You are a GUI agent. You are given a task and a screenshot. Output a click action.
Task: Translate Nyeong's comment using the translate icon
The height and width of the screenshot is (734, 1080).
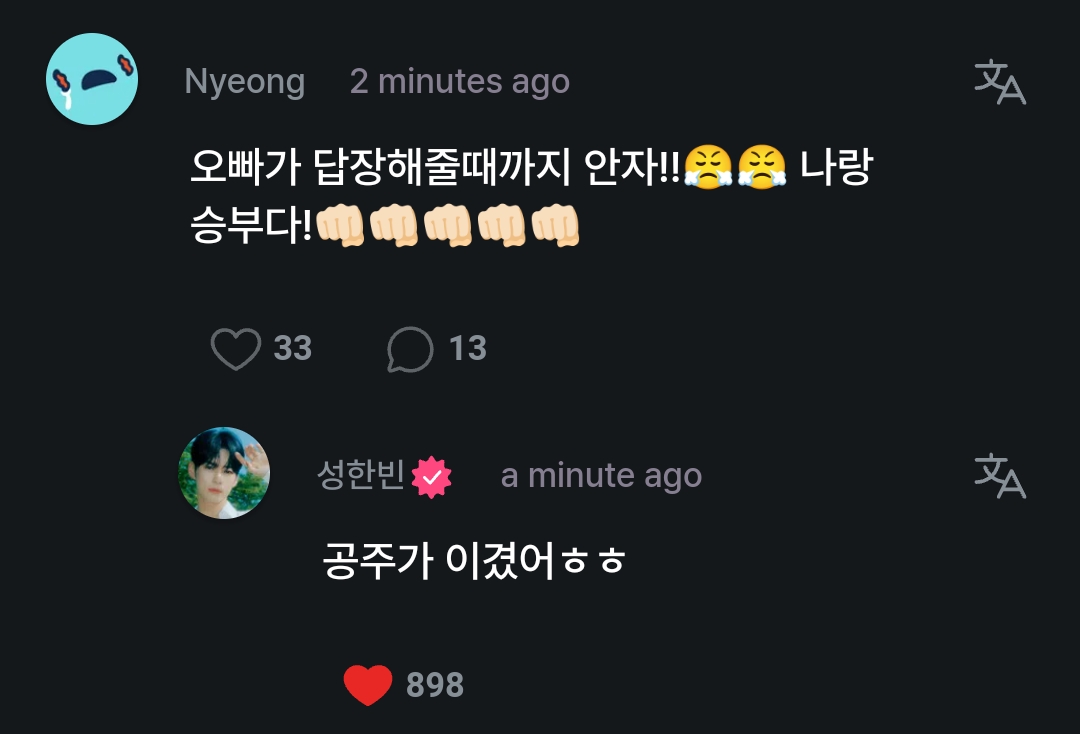click(x=1000, y=82)
